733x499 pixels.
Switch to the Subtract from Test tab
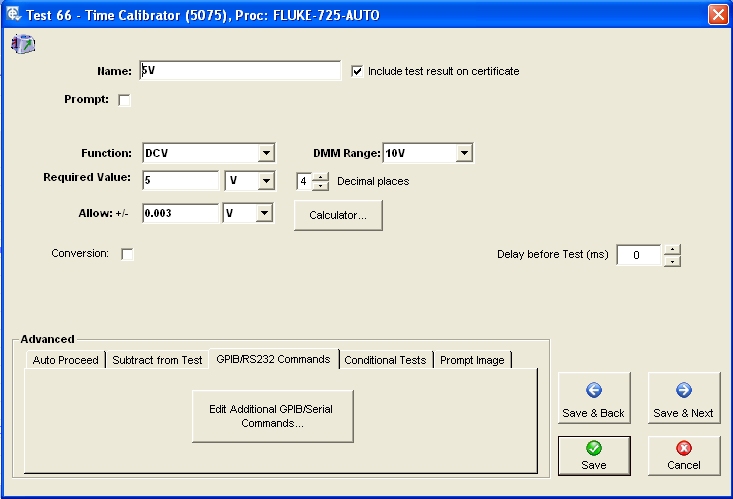coord(157,360)
